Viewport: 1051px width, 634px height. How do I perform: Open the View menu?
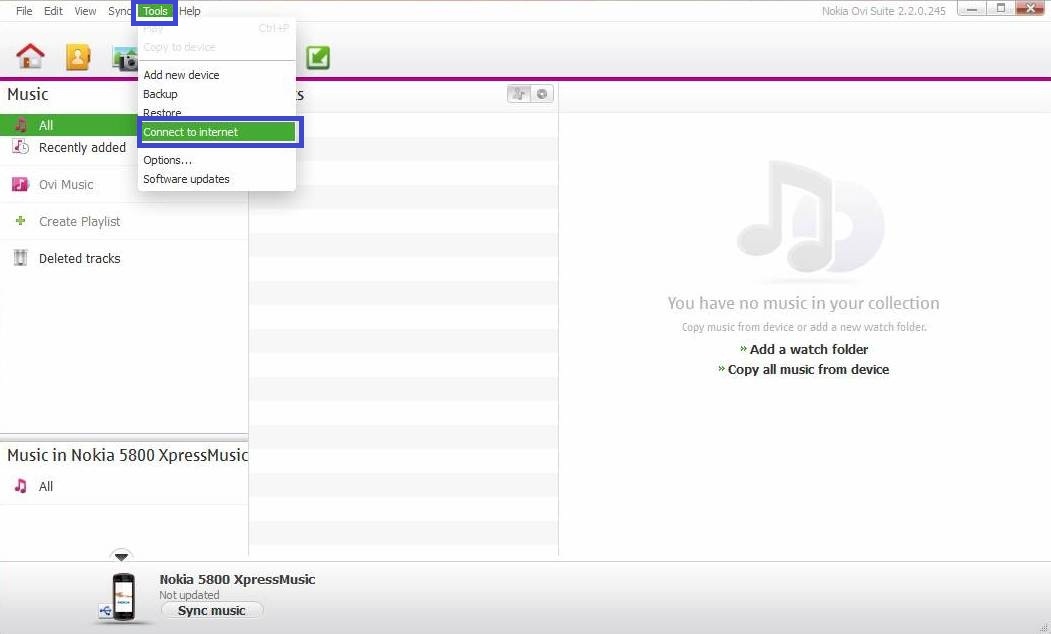click(85, 11)
